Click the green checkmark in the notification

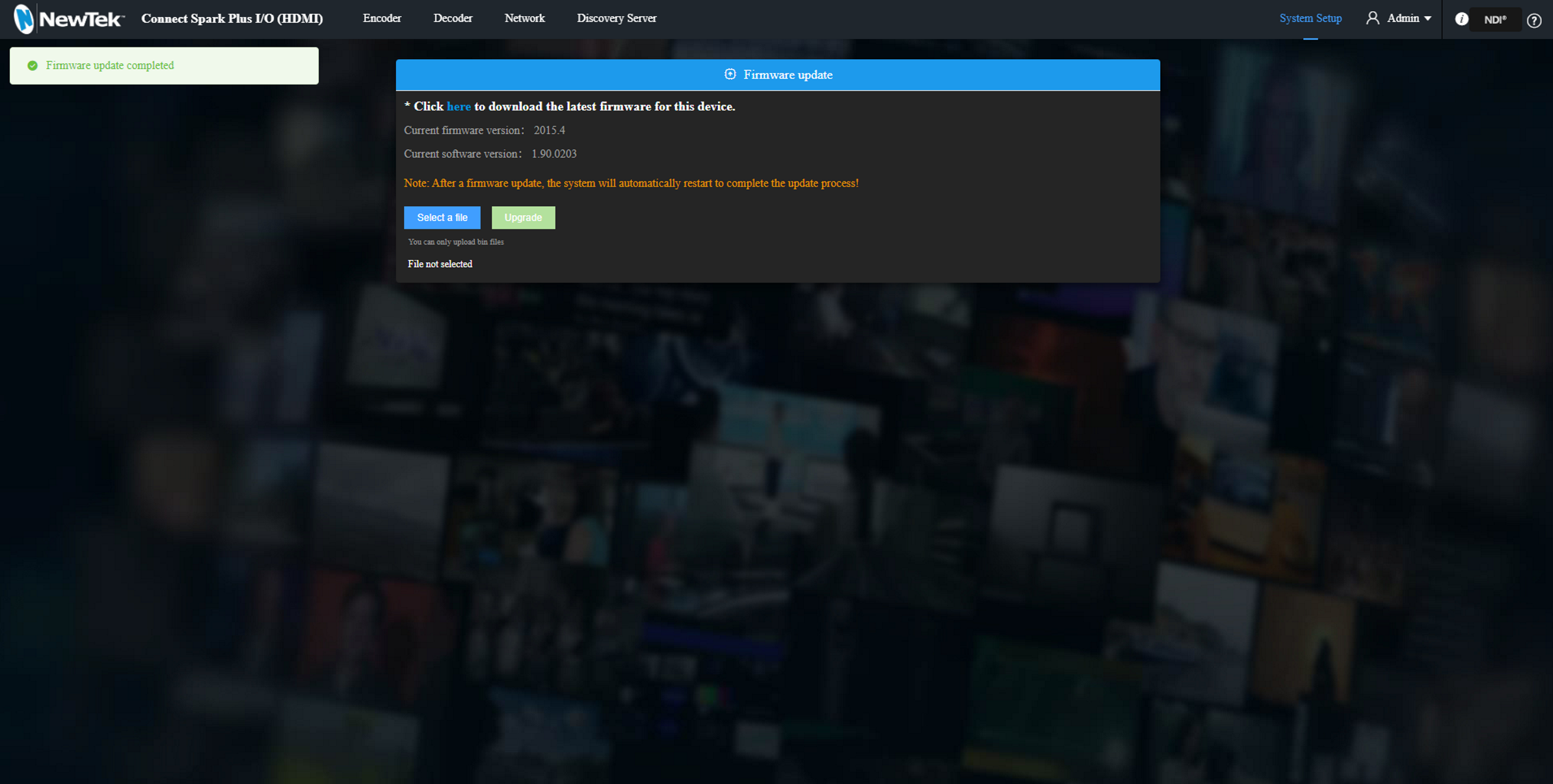pyautogui.click(x=31, y=65)
